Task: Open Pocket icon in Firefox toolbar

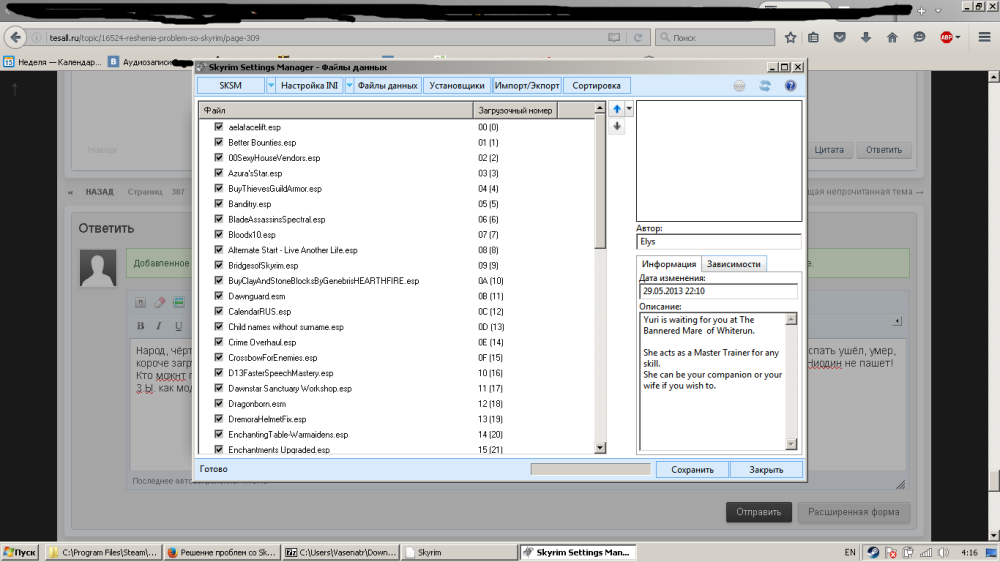Action: [x=839, y=38]
